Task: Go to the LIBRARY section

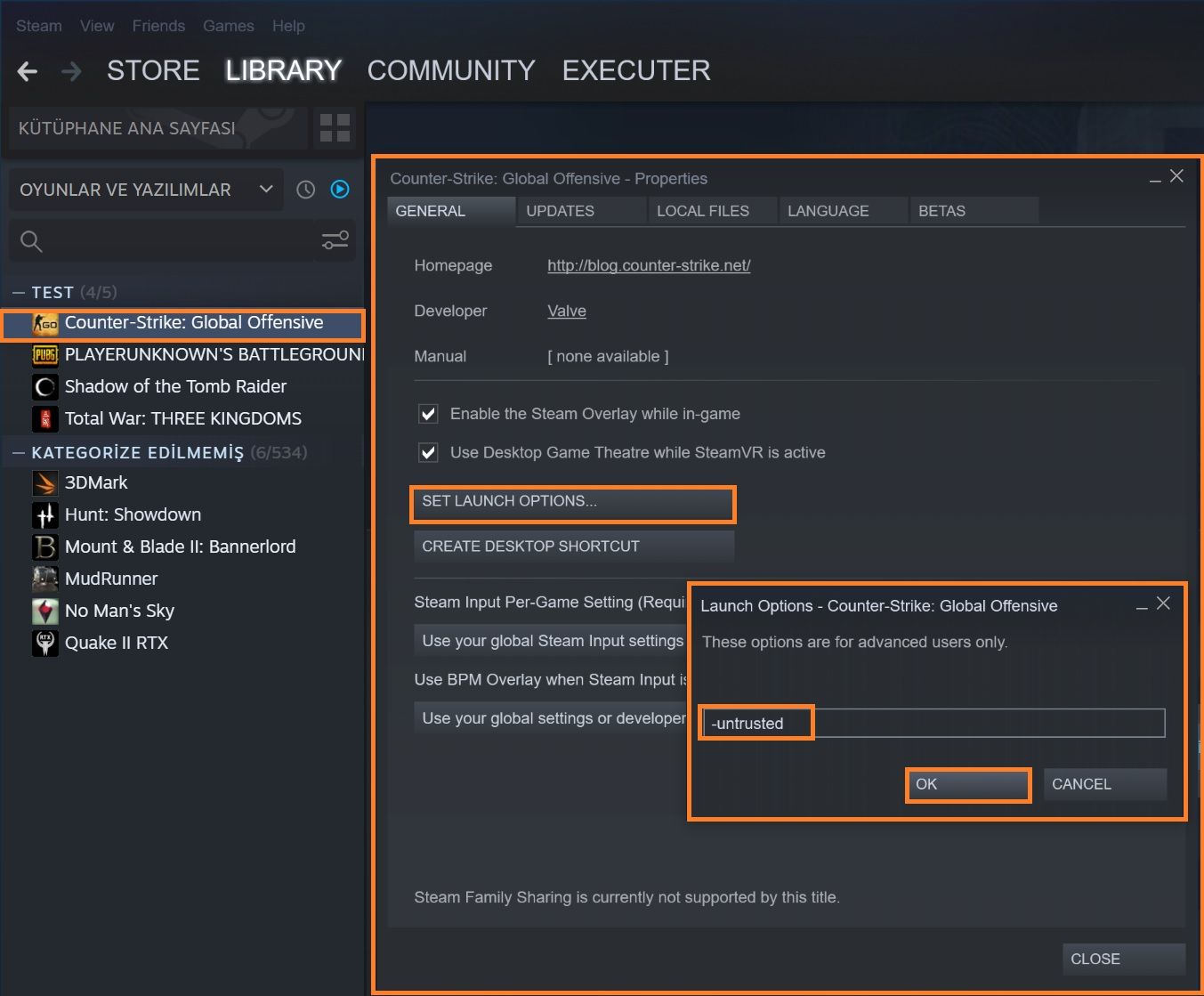Action: point(283,71)
